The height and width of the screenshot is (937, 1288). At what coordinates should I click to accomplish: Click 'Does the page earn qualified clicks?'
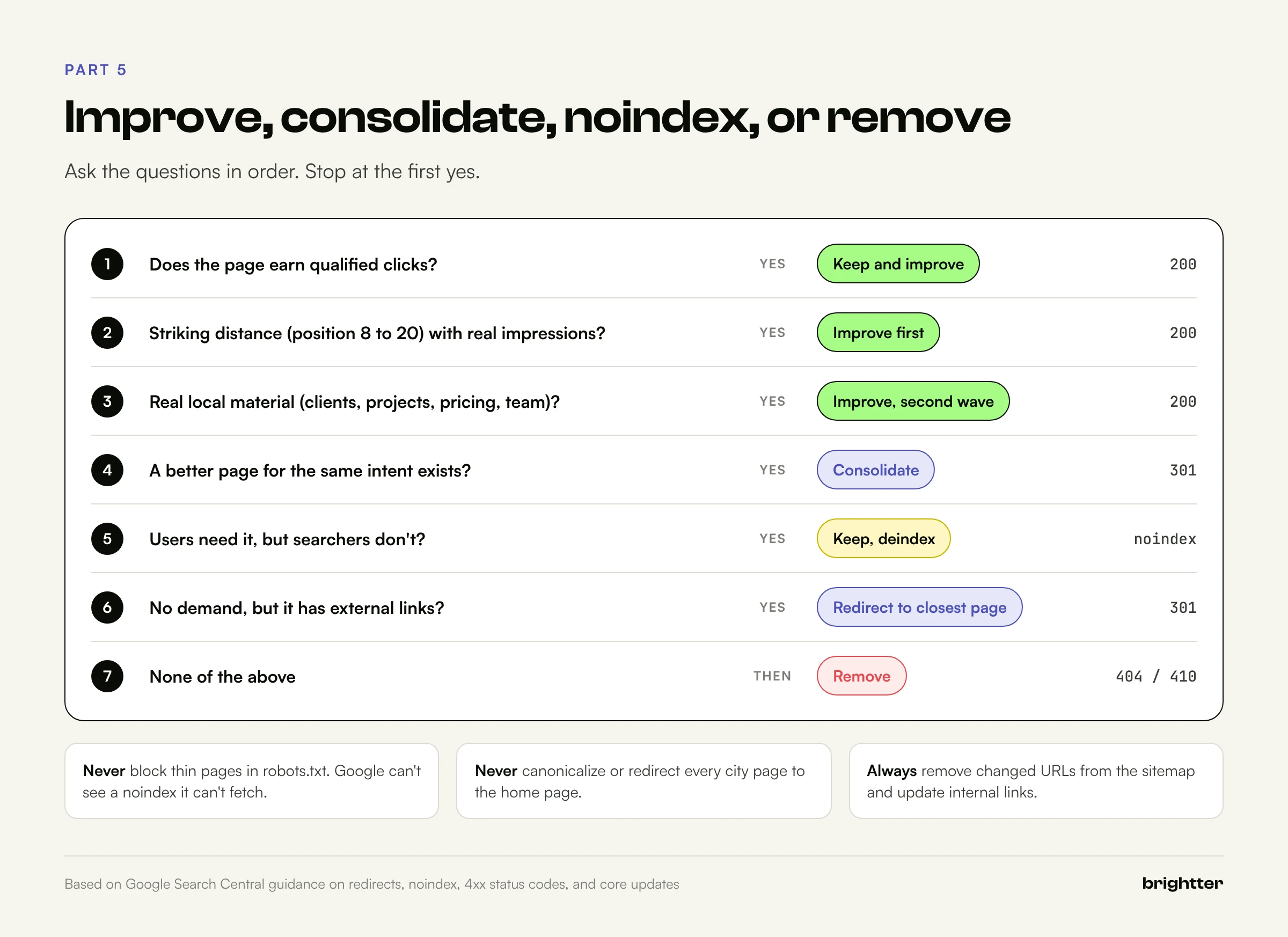click(x=293, y=265)
